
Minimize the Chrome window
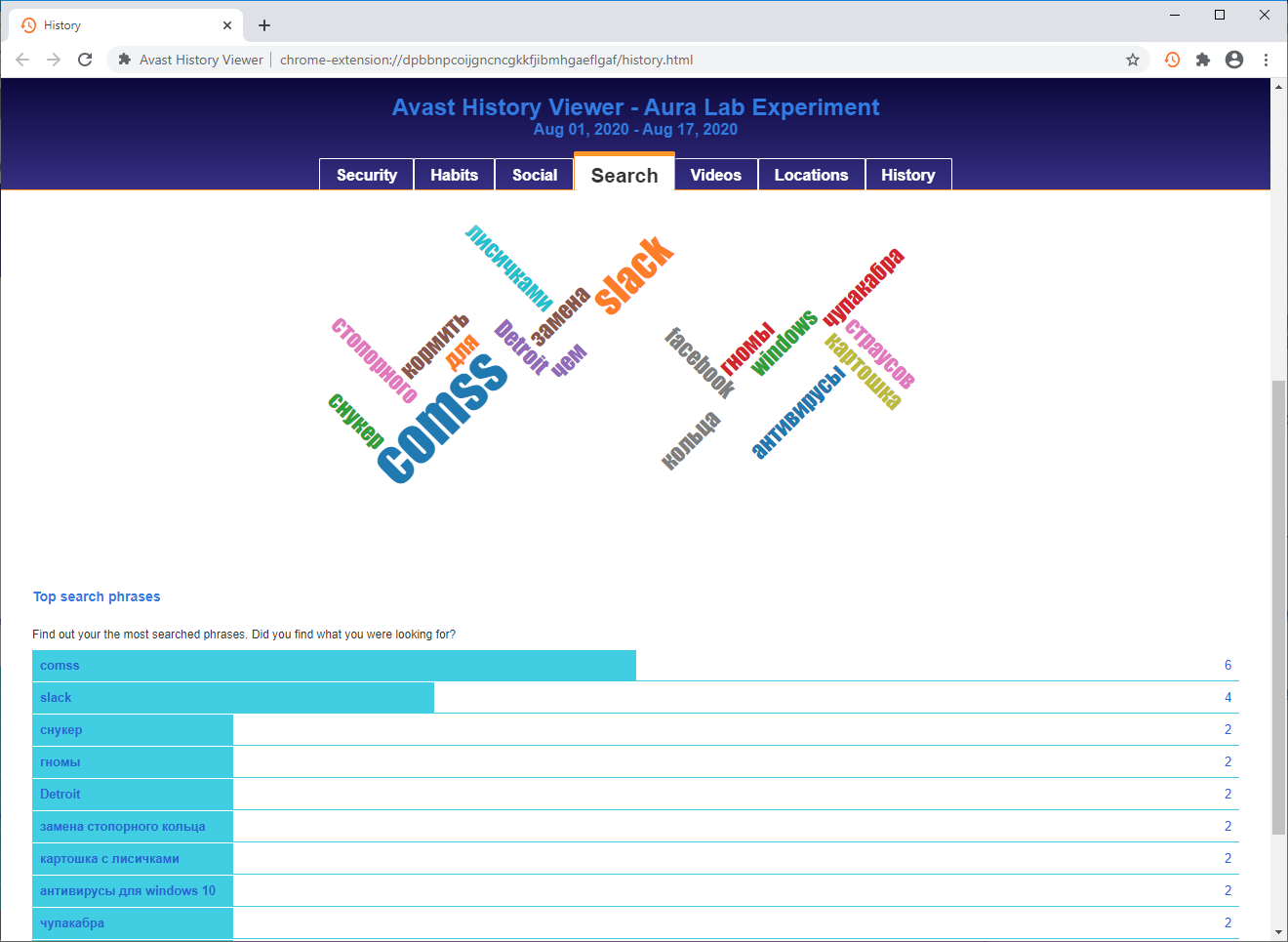(x=1175, y=15)
